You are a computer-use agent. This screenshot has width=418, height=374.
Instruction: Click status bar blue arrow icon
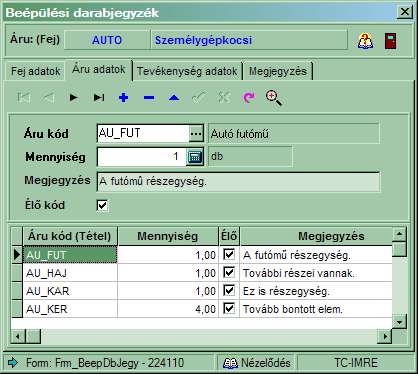point(13,362)
